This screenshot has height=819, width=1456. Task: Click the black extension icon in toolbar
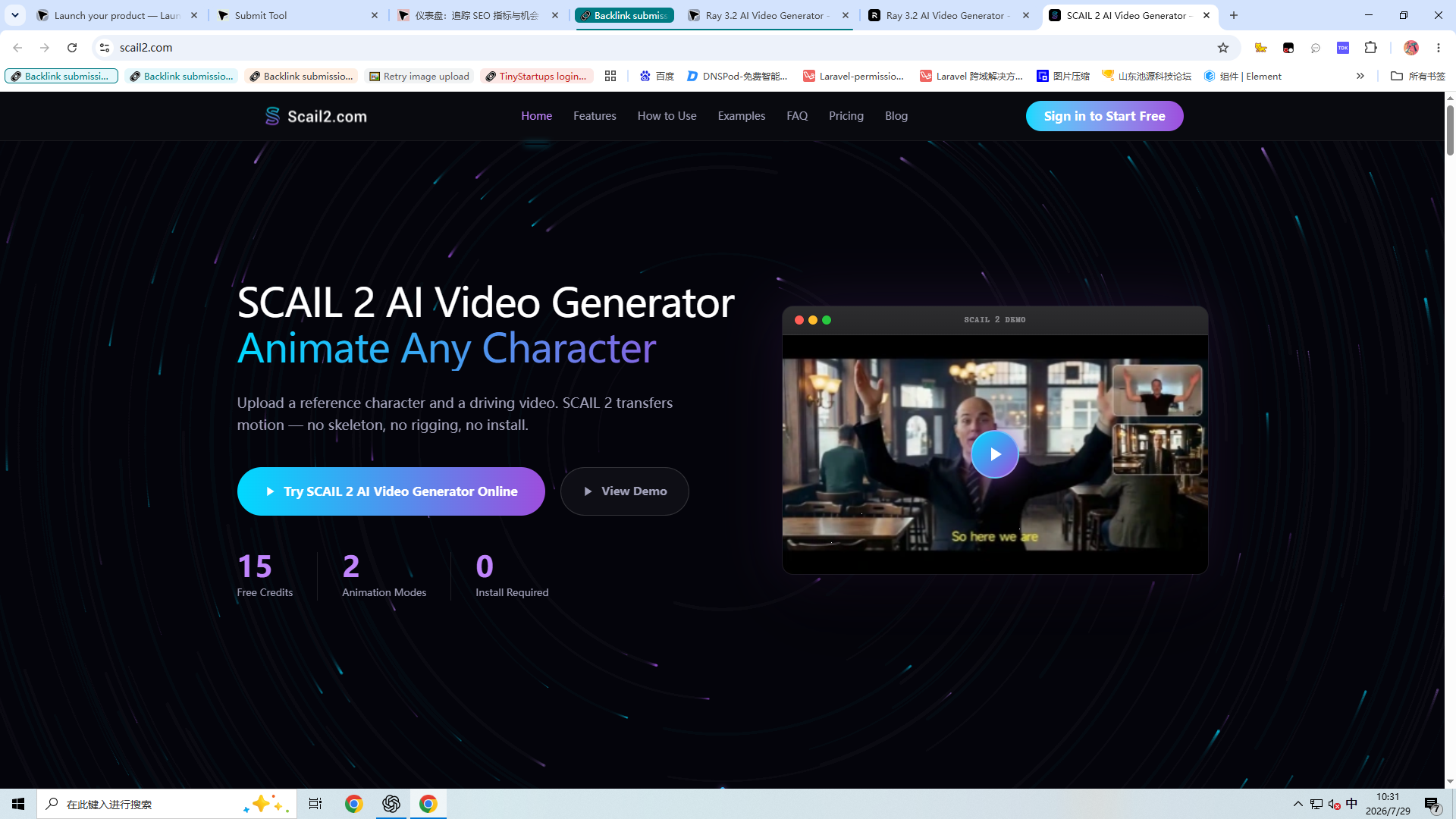point(1288,48)
